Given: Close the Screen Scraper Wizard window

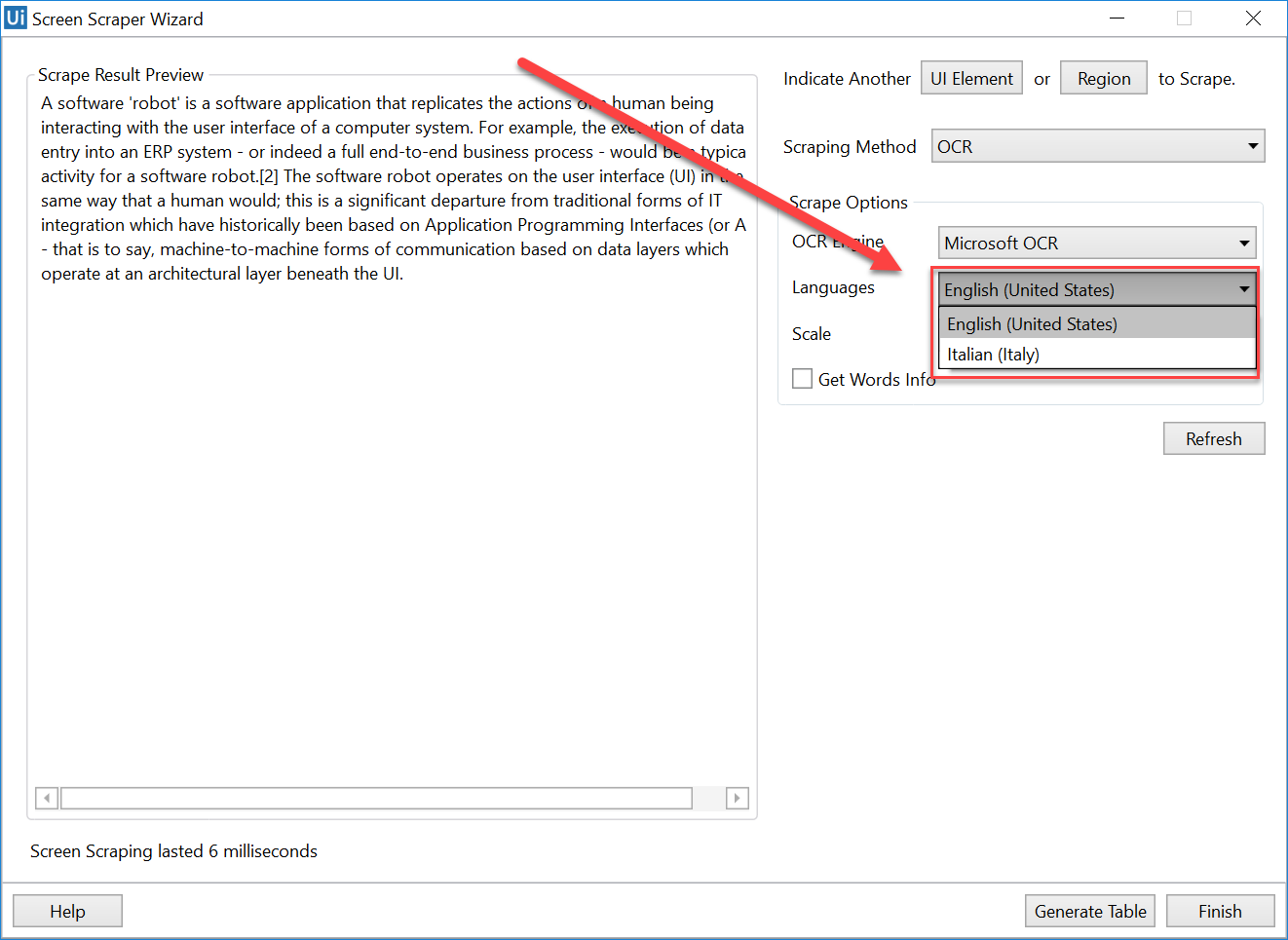Looking at the screenshot, I should click(x=1253, y=19).
